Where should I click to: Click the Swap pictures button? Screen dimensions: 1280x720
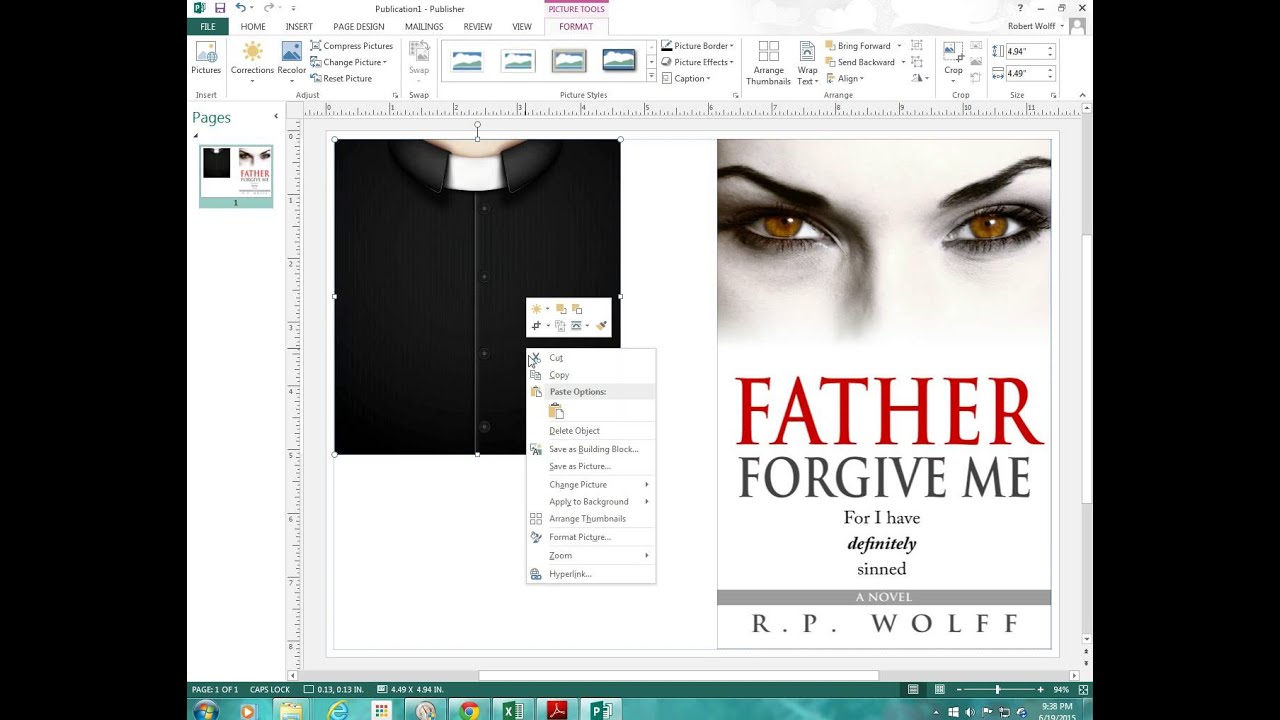coord(419,60)
